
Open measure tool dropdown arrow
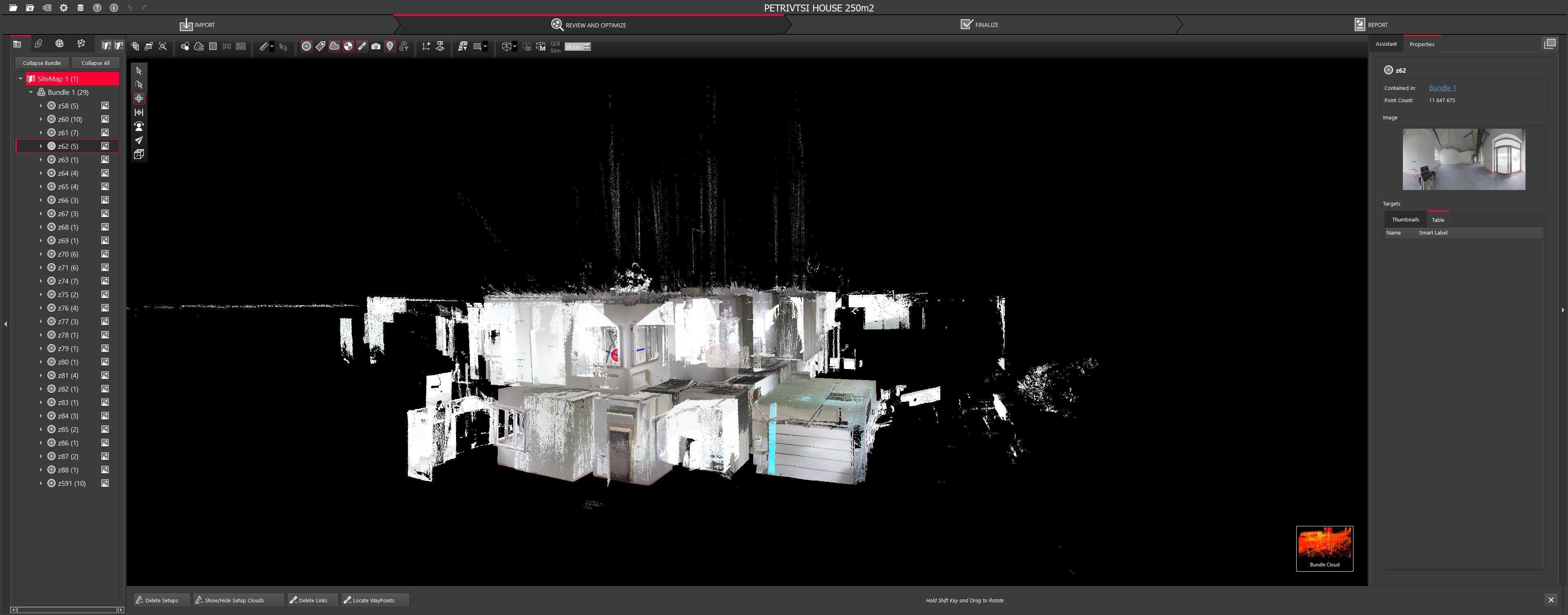point(272,46)
